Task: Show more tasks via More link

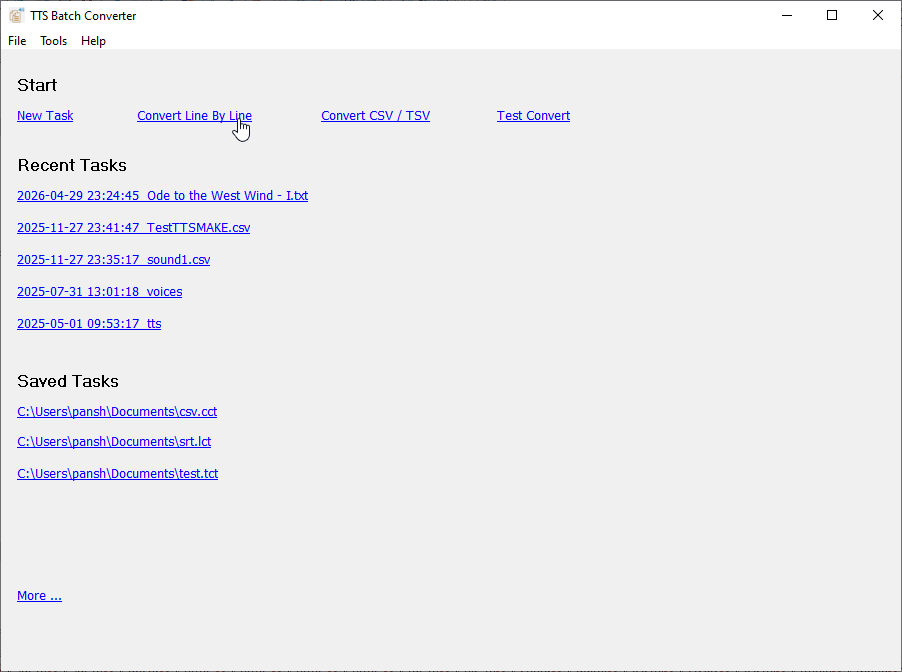Action: pyautogui.click(x=39, y=595)
